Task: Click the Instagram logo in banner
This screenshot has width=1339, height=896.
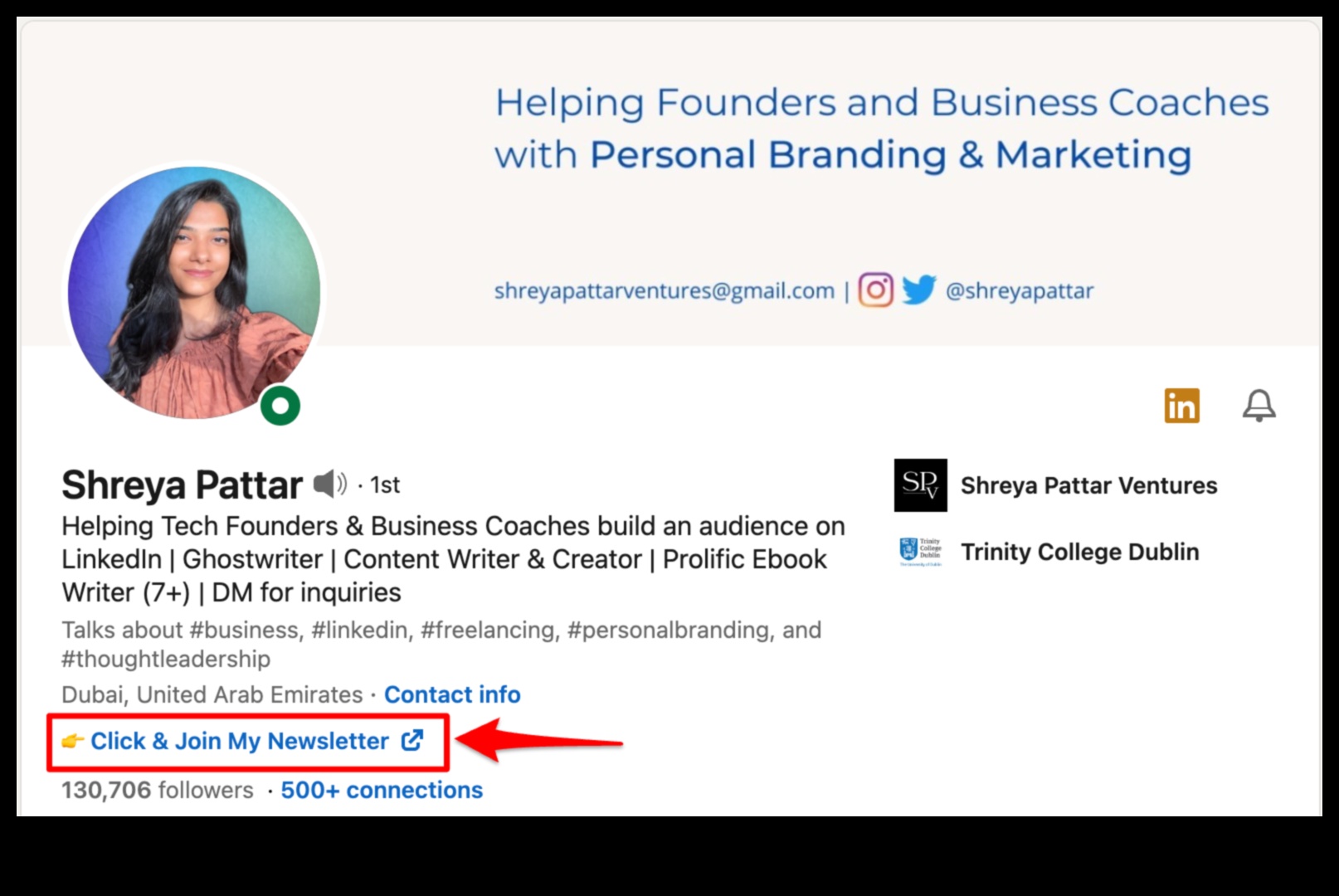Action: (875, 290)
